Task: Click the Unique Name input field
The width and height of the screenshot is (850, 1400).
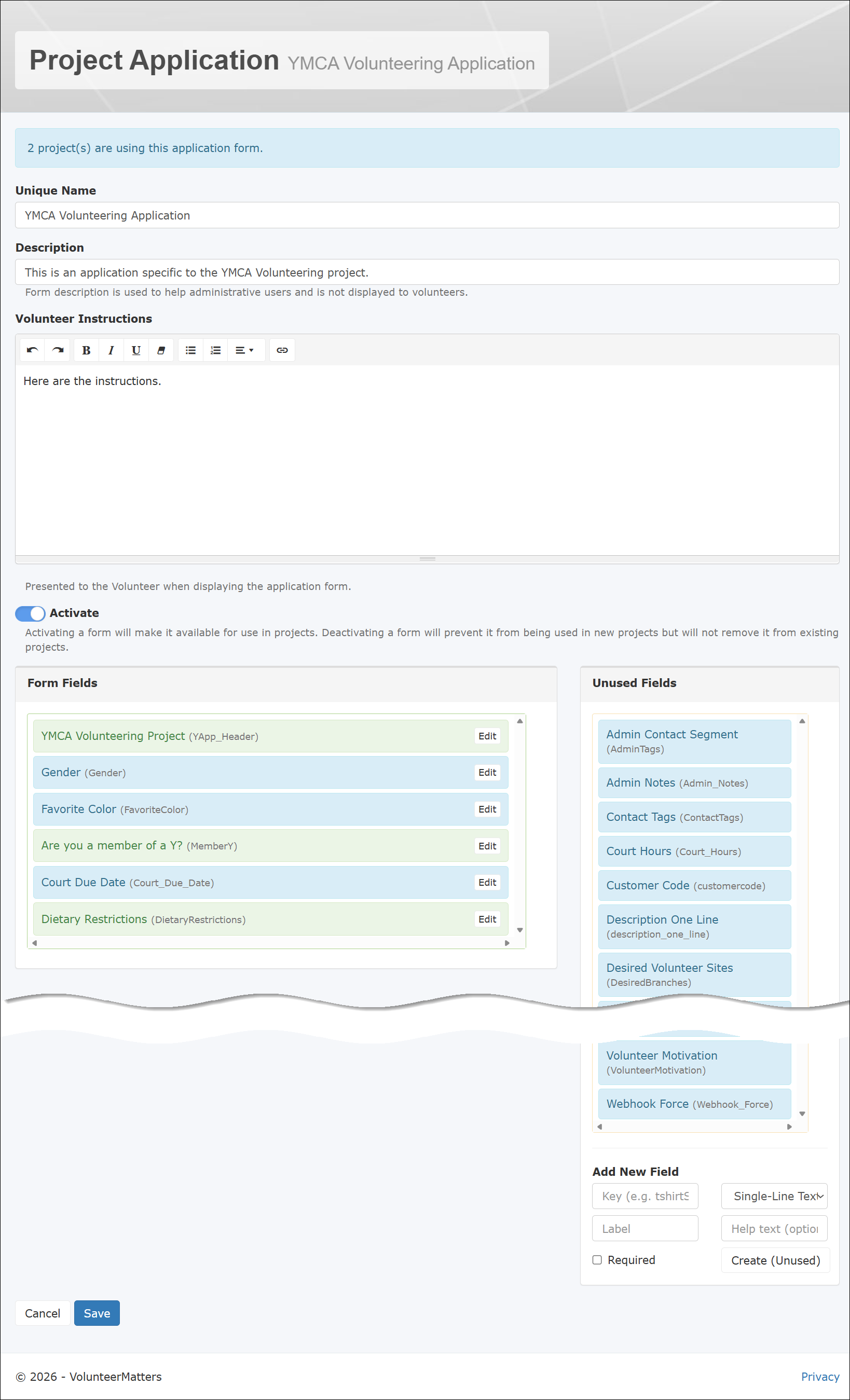Action: [427, 215]
